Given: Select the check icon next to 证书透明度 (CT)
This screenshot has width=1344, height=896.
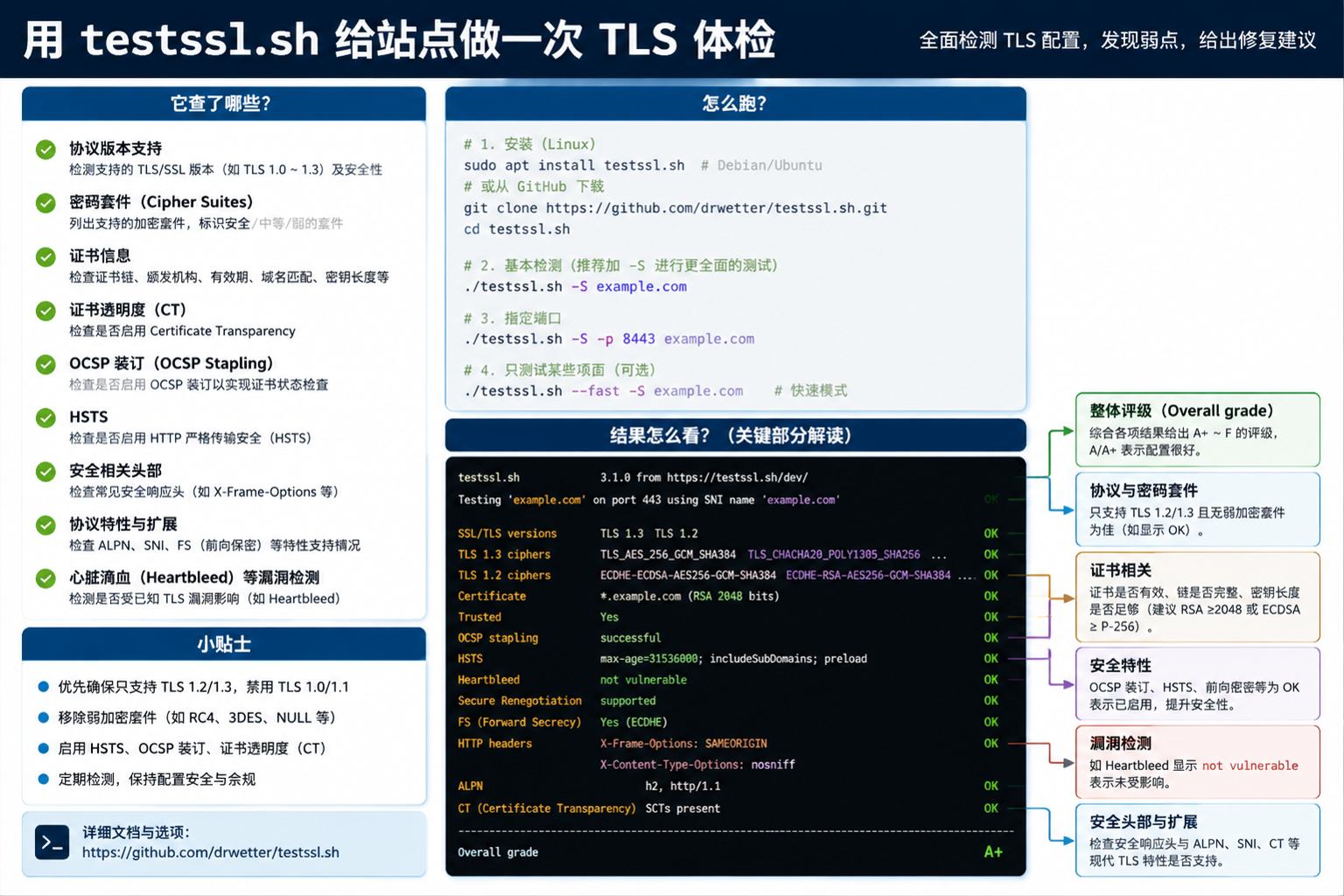Looking at the screenshot, I should click(45, 311).
